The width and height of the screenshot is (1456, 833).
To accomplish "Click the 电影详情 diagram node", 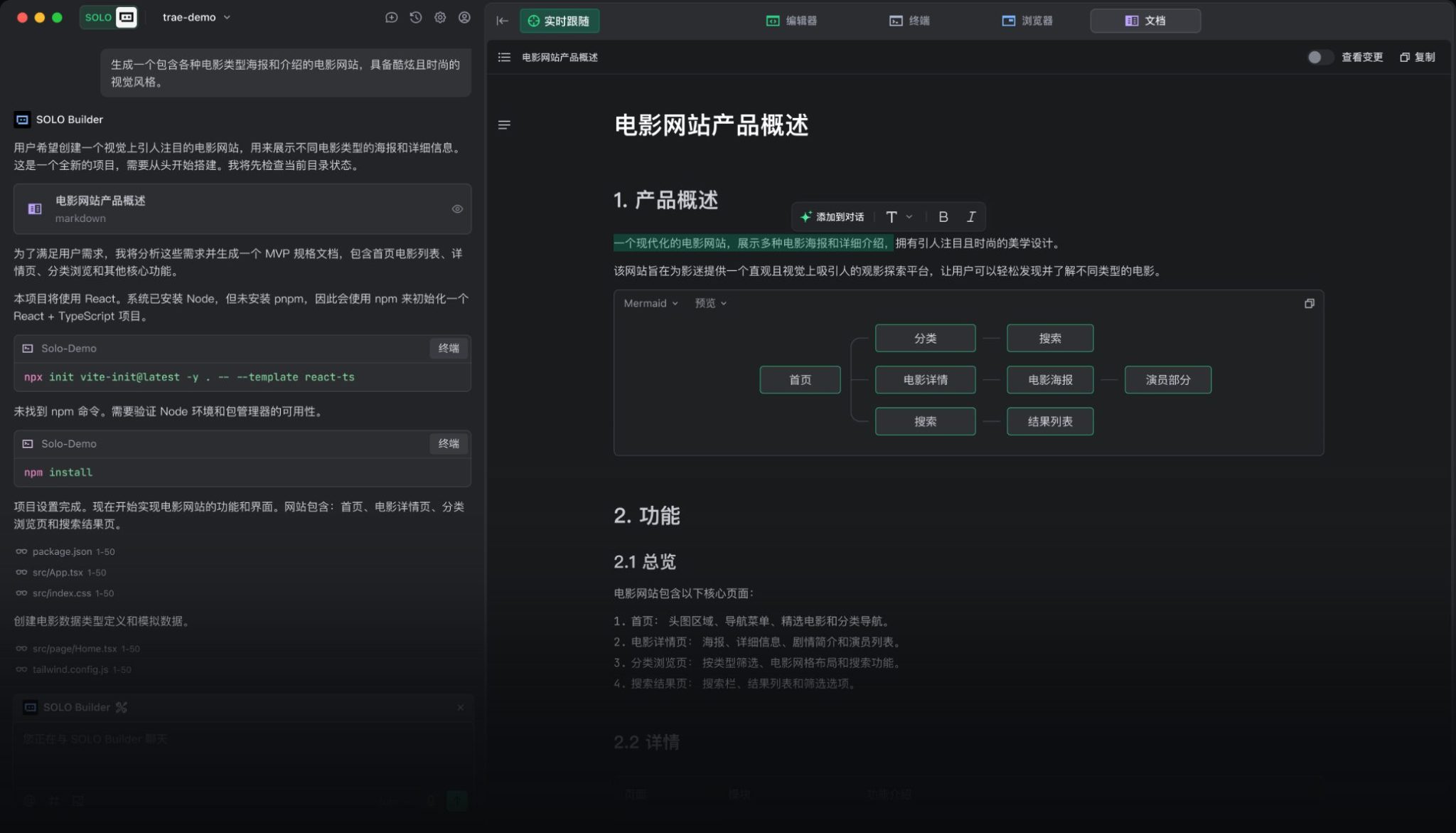I will (925, 380).
